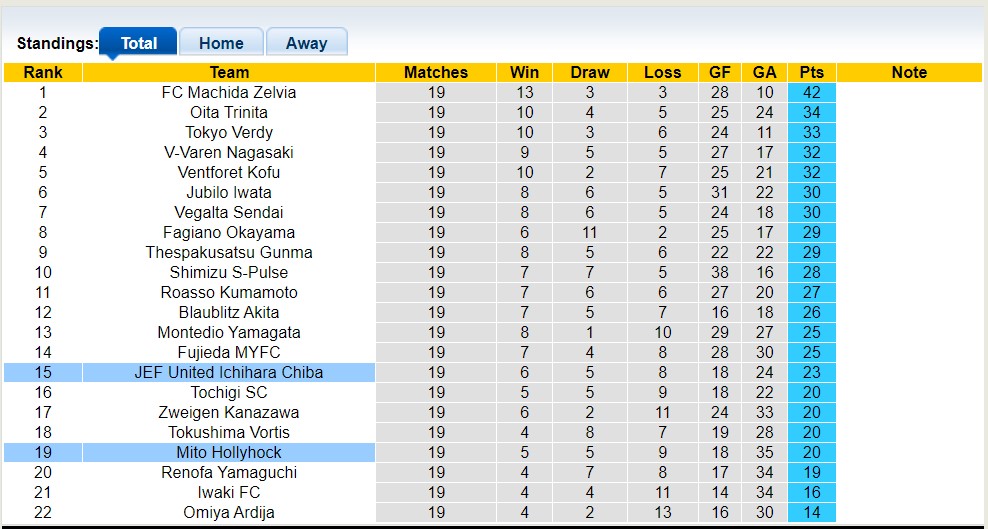
Task: Click the Pts column header
Action: click(x=812, y=72)
